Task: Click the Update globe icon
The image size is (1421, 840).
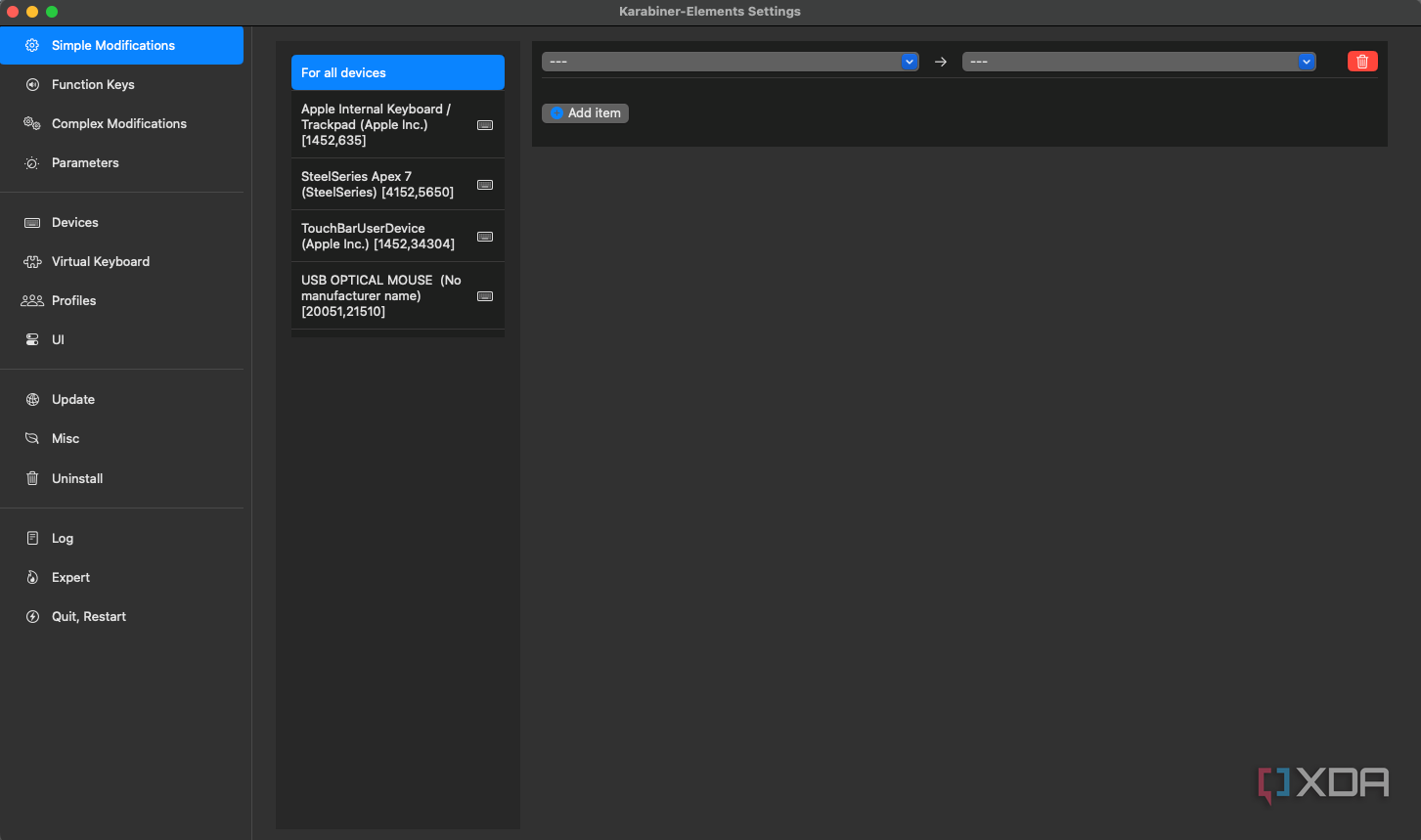Action: click(x=32, y=400)
